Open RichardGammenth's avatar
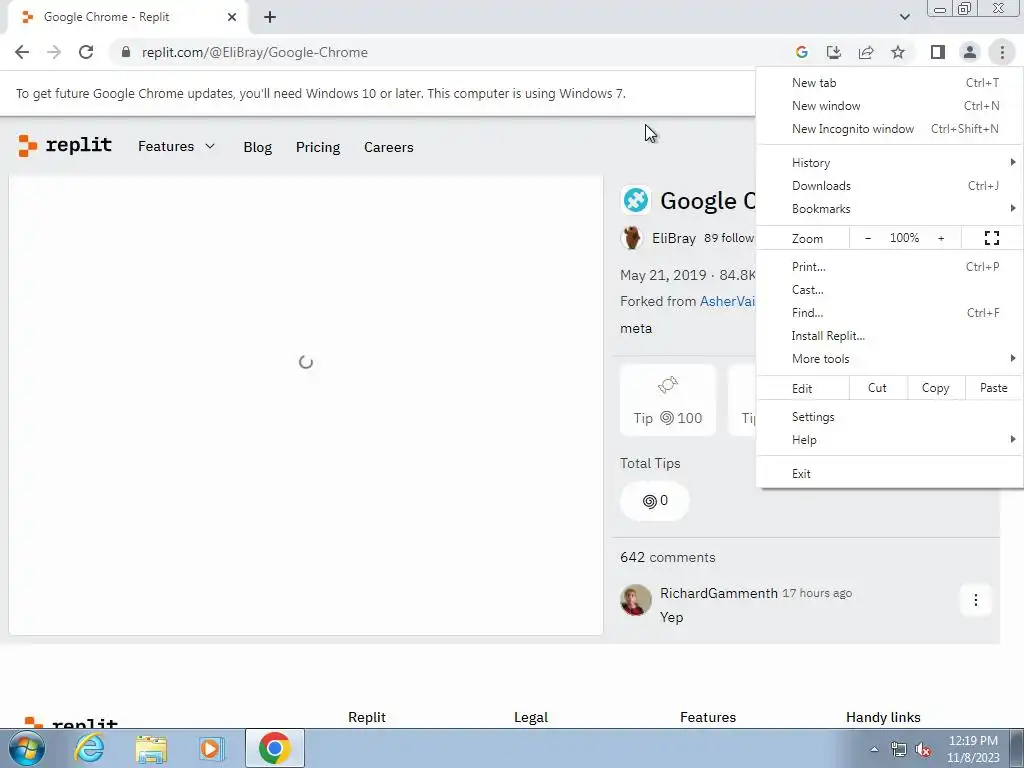 tap(635, 600)
